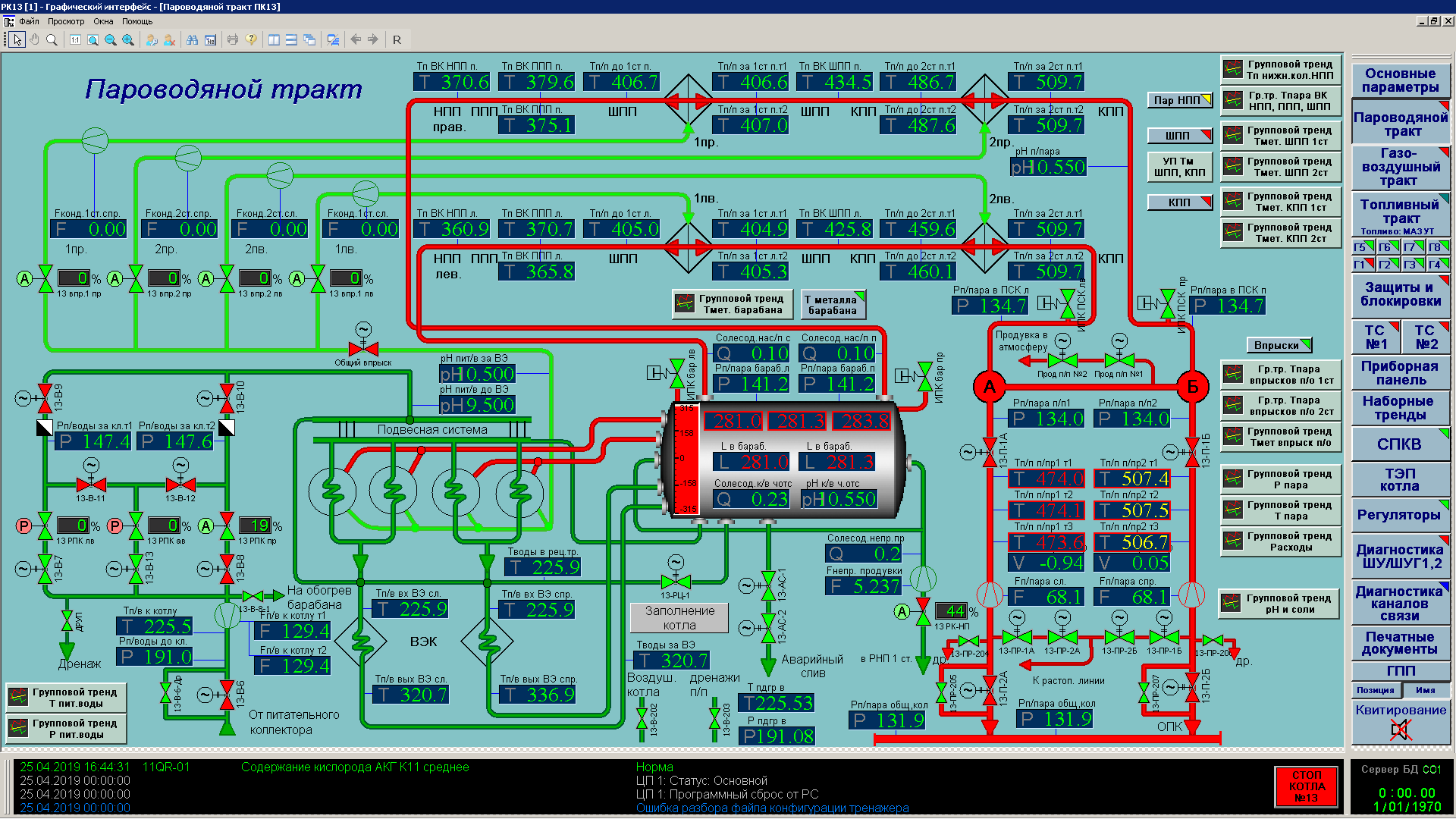The width and height of the screenshot is (1456, 819).
Task: Click the zoom-to-fit window icon
Action: point(93,39)
